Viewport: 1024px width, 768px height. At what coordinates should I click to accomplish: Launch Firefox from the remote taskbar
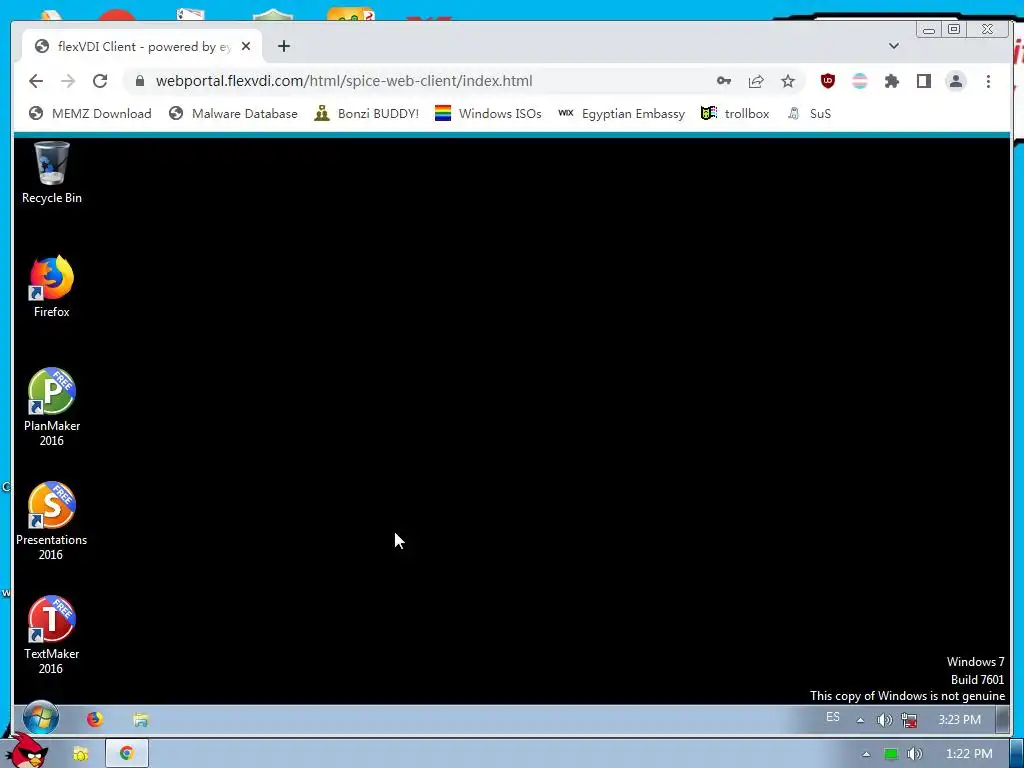[95, 719]
